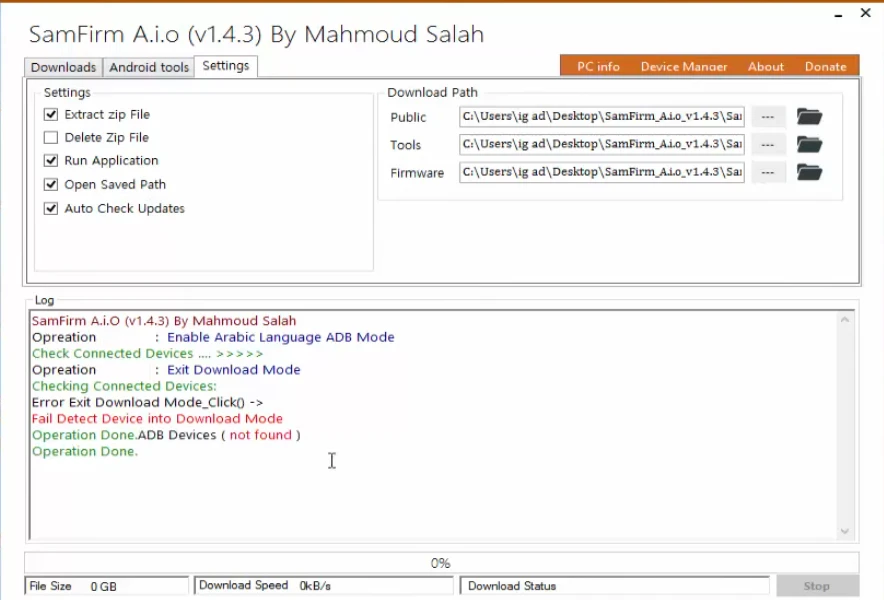Switch to the Downloads tab

point(62,67)
